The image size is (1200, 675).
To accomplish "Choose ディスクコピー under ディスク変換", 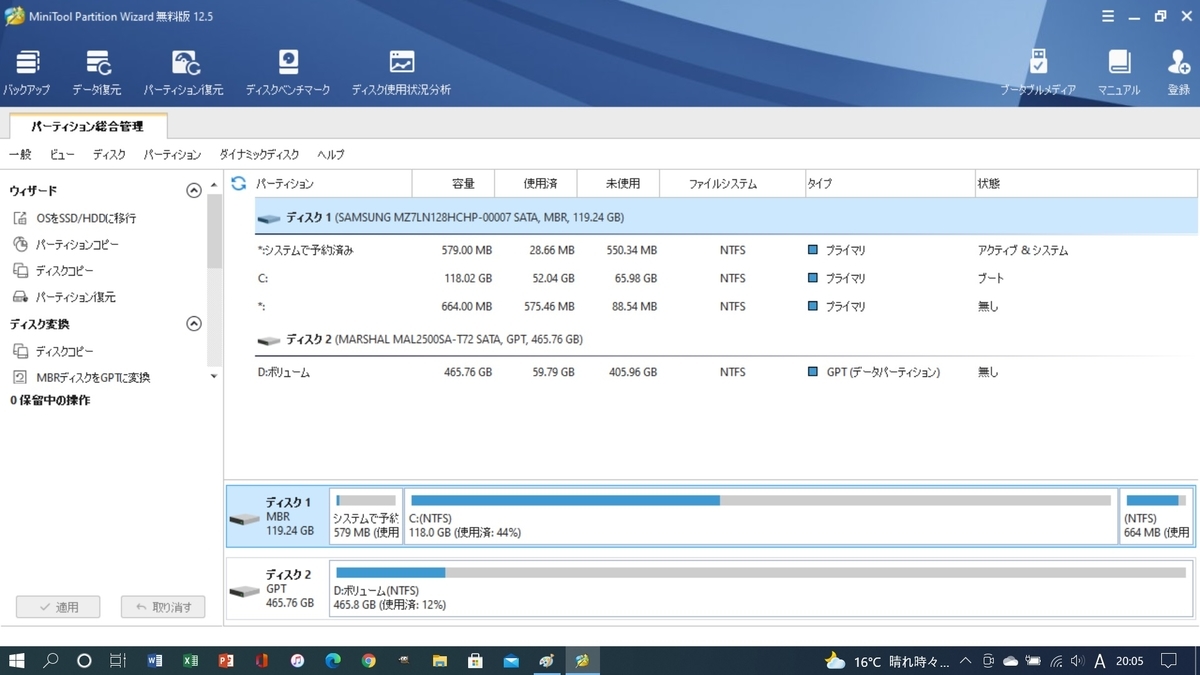I will [52, 351].
